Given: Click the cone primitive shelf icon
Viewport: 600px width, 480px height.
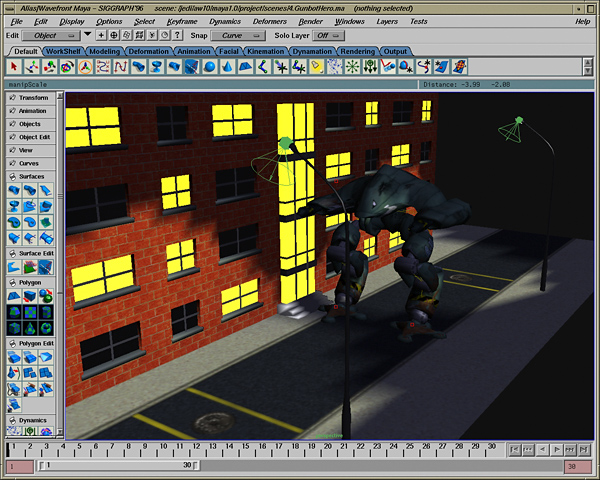Looking at the screenshot, I should pyautogui.click(x=227, y=67).
